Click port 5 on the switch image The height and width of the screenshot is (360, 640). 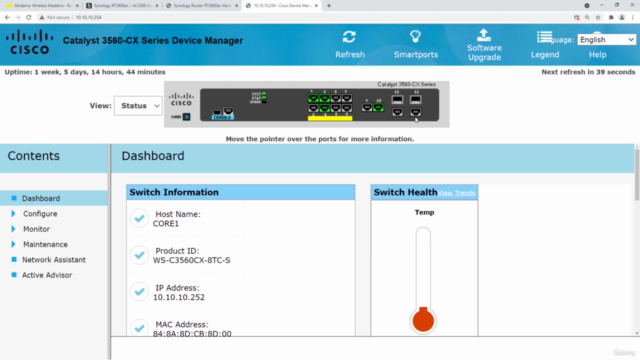tap(336, 98)
